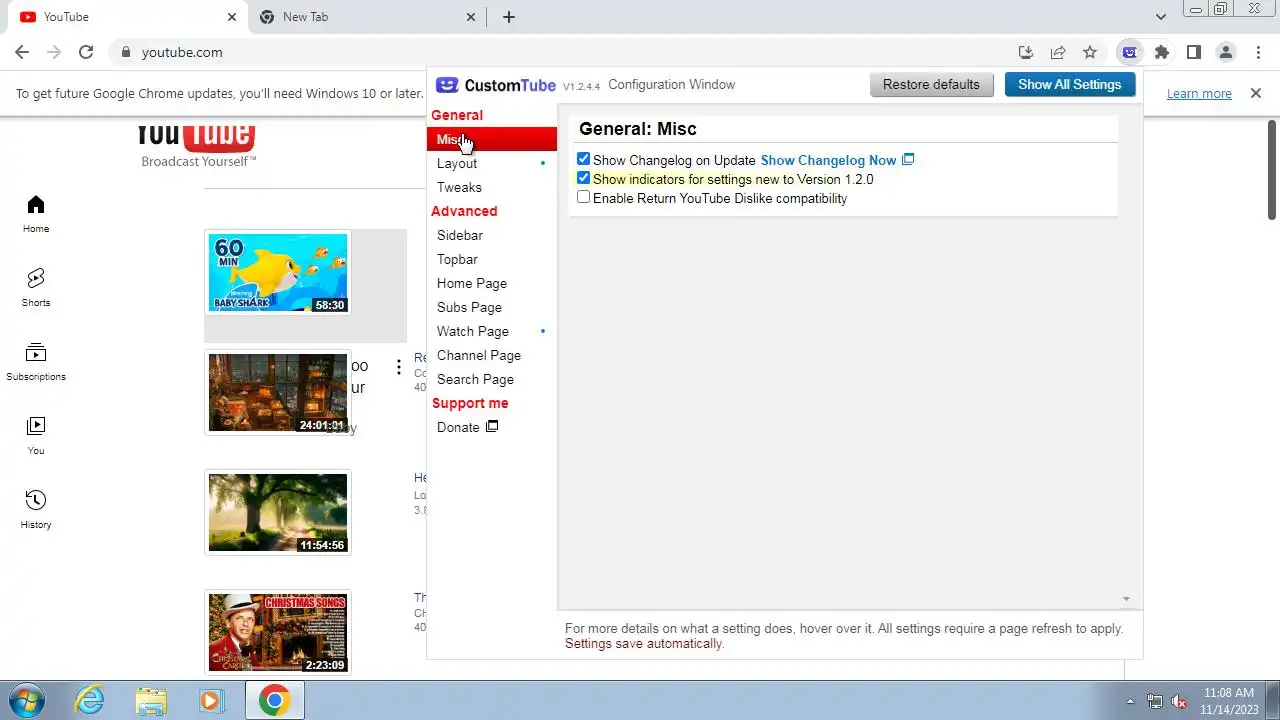Open the 11:54:56 tree landscape video thumbnail
Image resolution: width=1280 pixels, height=720 pixels.
point(278,512)
